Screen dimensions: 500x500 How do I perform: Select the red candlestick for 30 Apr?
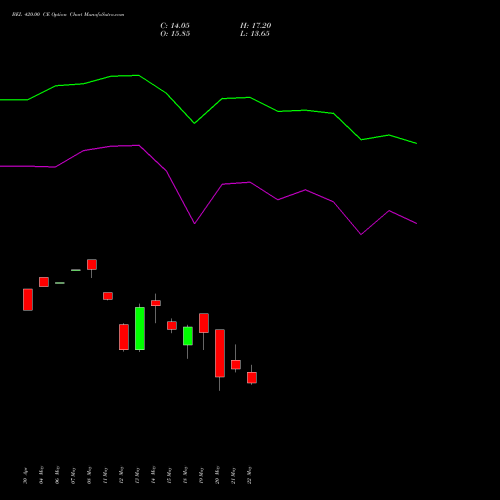(28, 300)
